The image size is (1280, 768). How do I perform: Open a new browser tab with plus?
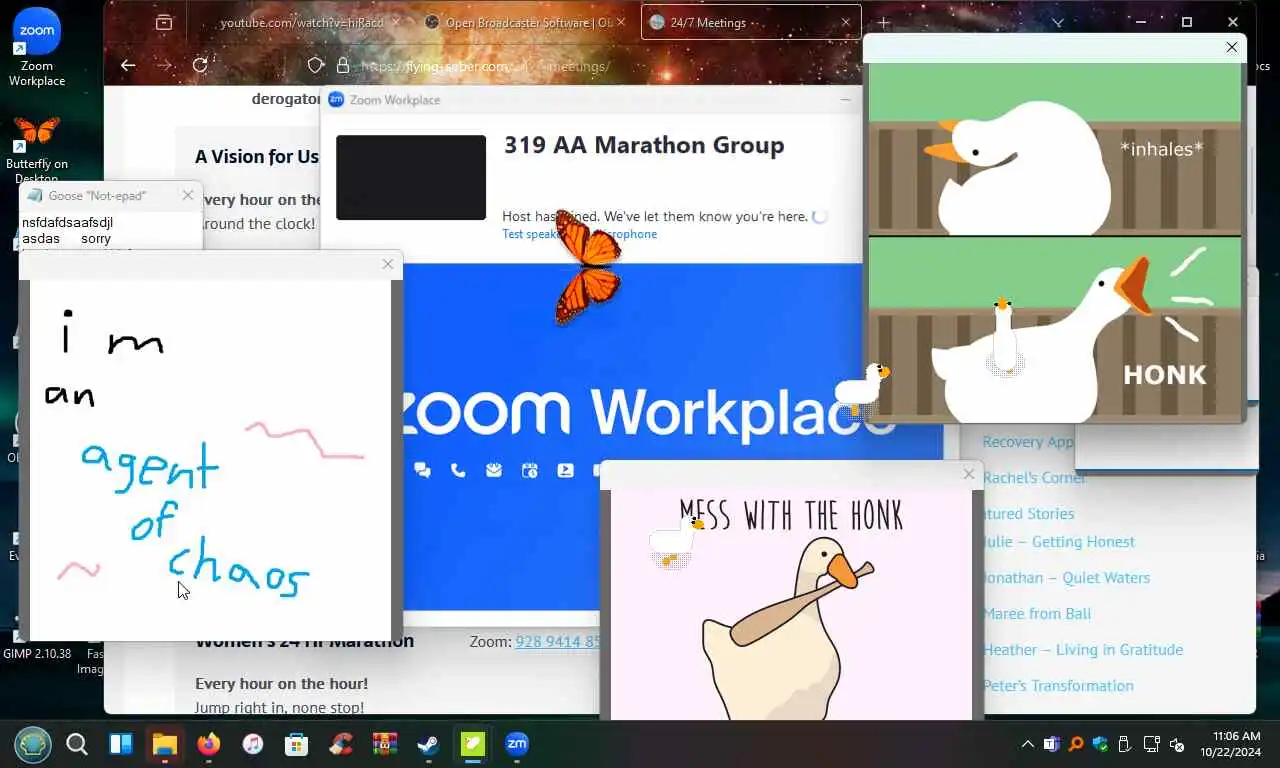(x=884, y=22)
